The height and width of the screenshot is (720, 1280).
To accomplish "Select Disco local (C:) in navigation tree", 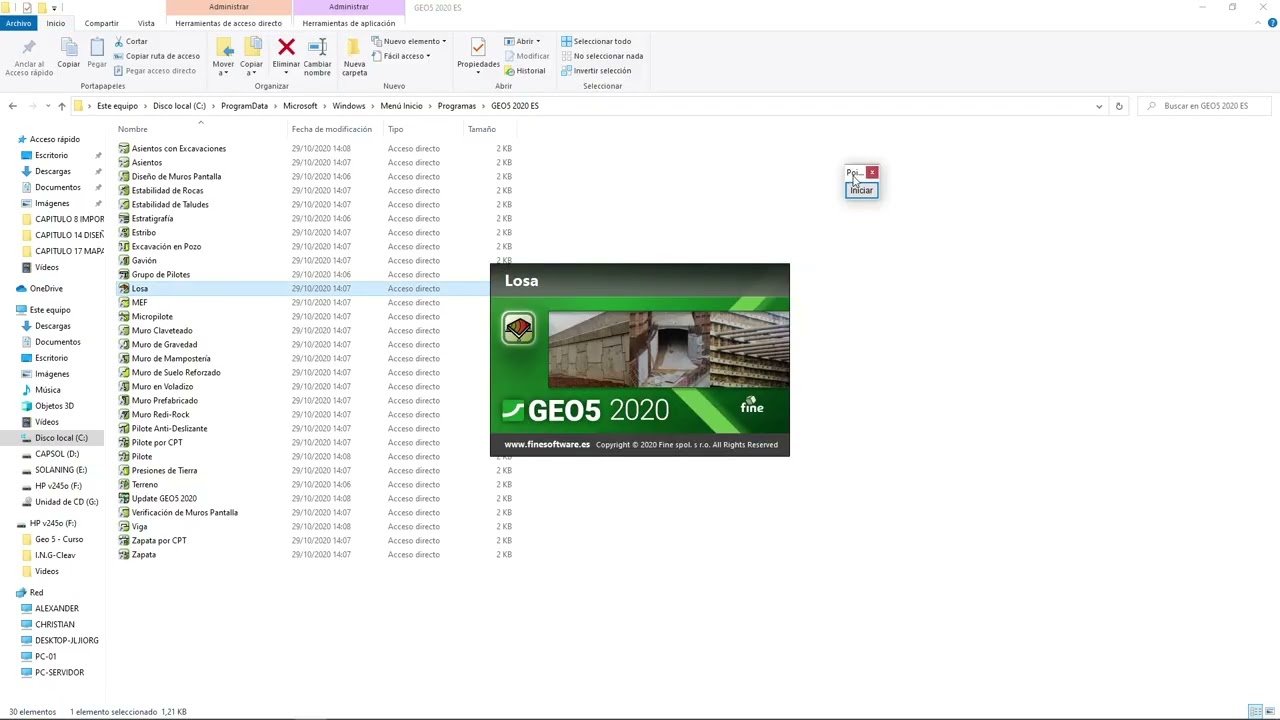I will pyautogui.click(x=61, y=438).
